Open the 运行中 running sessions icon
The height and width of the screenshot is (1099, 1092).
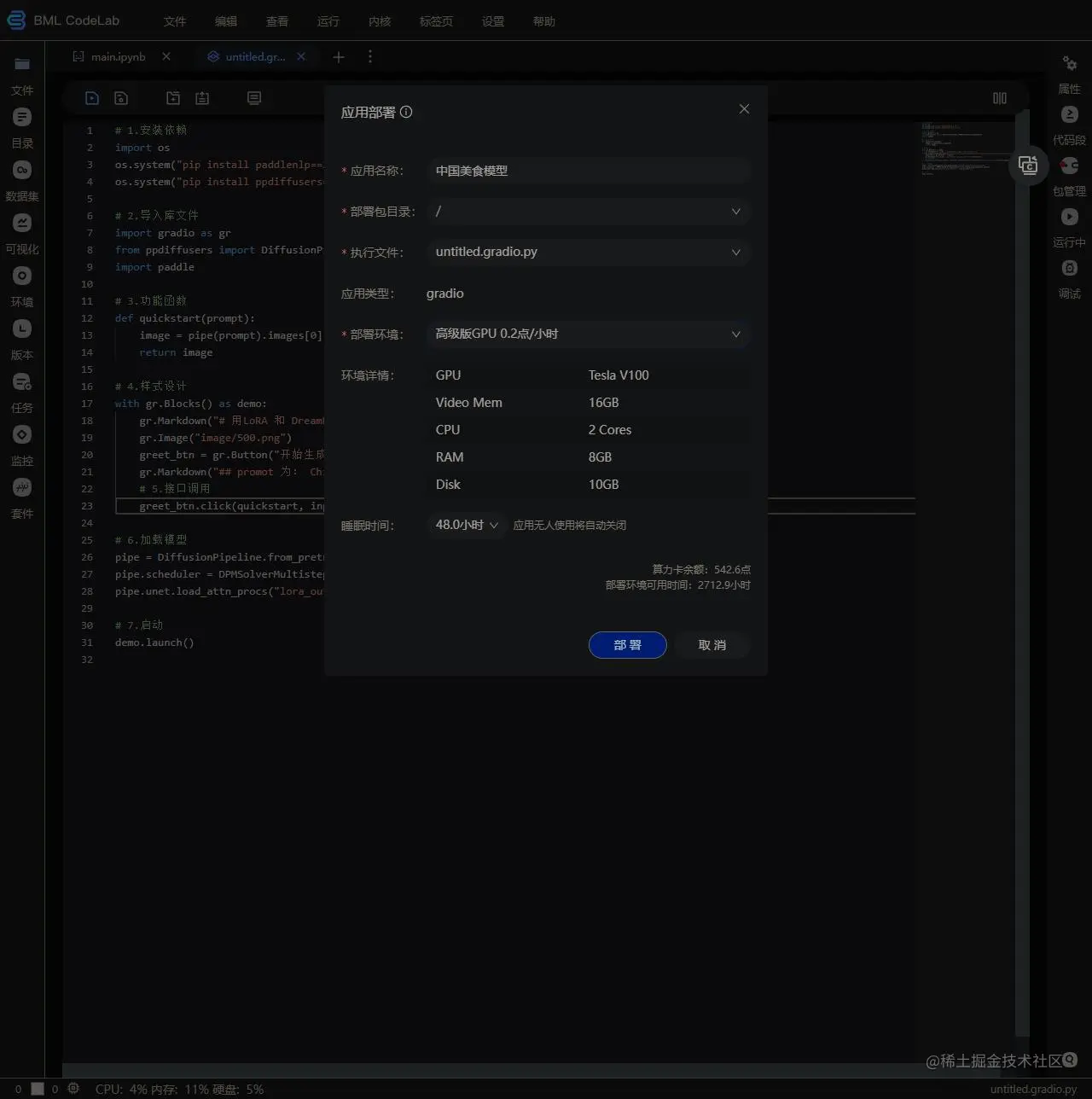click(1069, 217)
